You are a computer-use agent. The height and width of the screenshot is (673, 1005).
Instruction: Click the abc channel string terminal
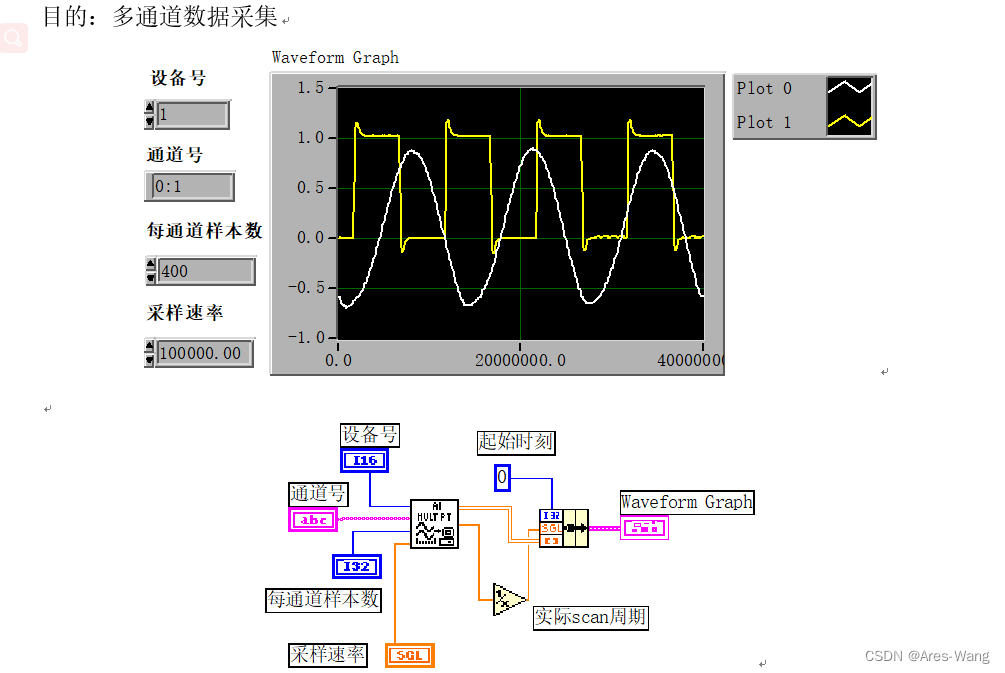pos(313,520)
